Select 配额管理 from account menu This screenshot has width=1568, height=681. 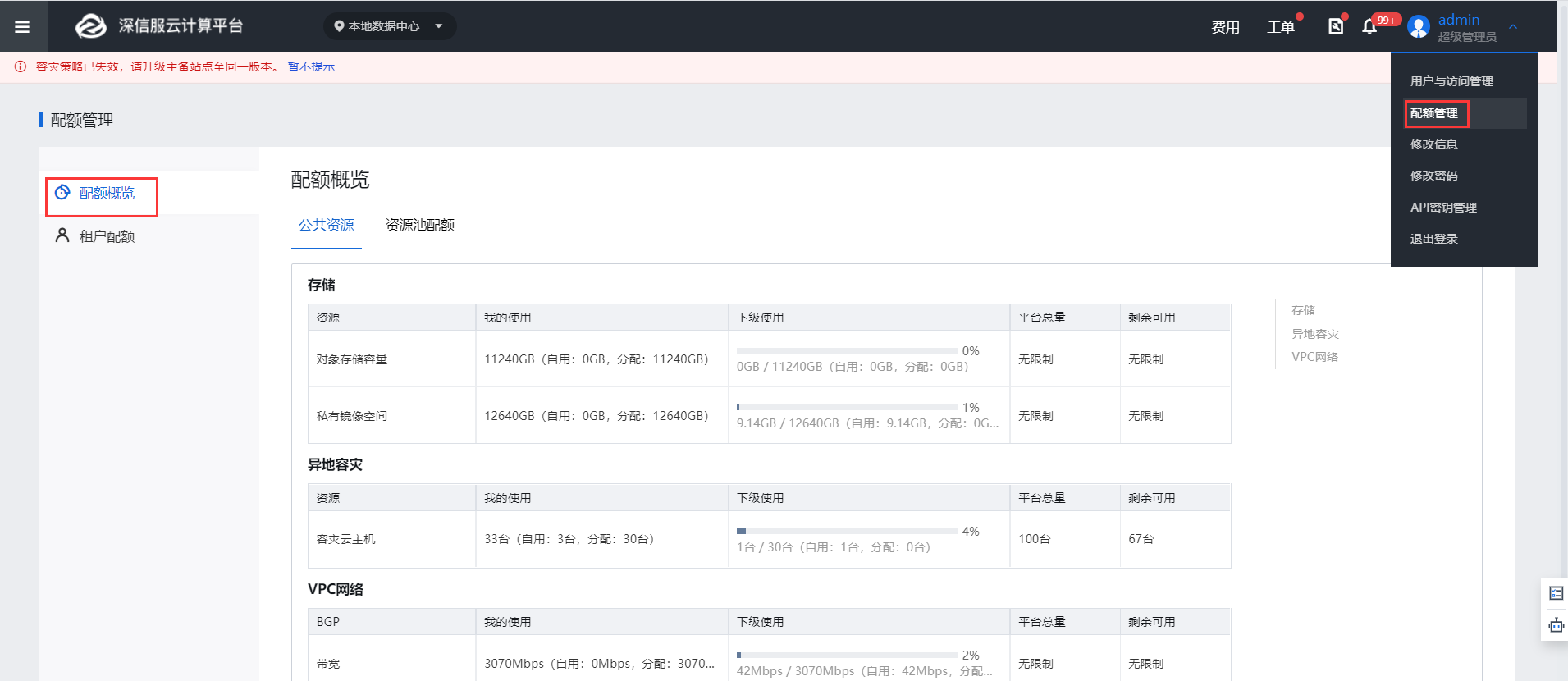click(x=1434, y=113)
